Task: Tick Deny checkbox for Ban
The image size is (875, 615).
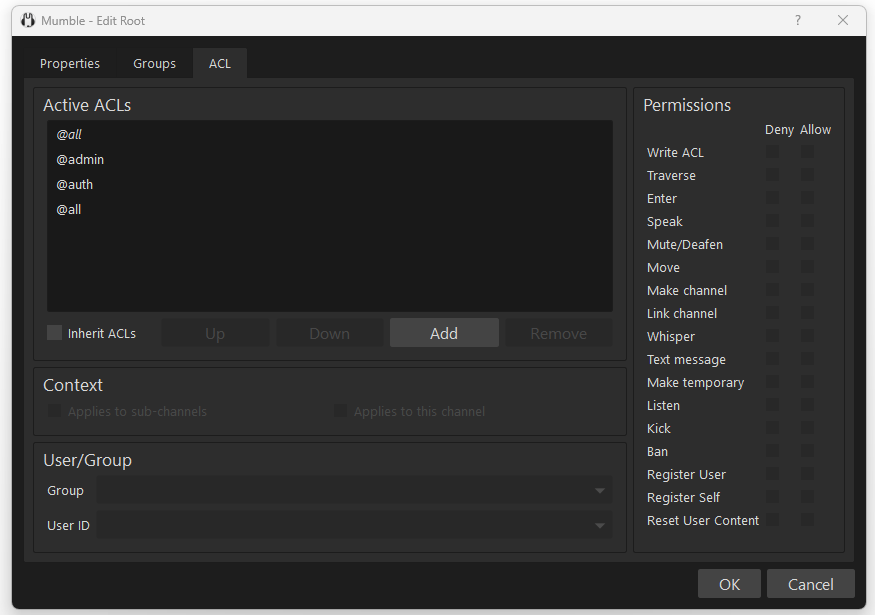Action: (x=773, y=451)
